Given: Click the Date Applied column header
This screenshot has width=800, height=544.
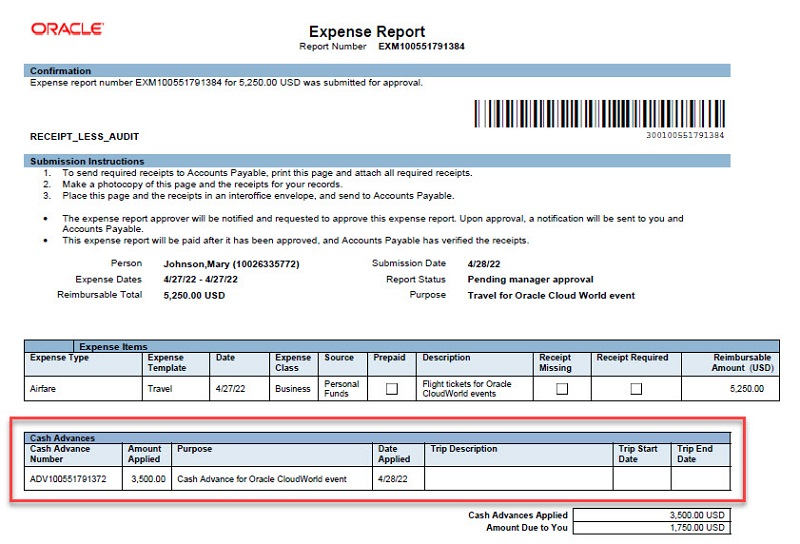Looking at the screenshot, I should tap(398, 454).
